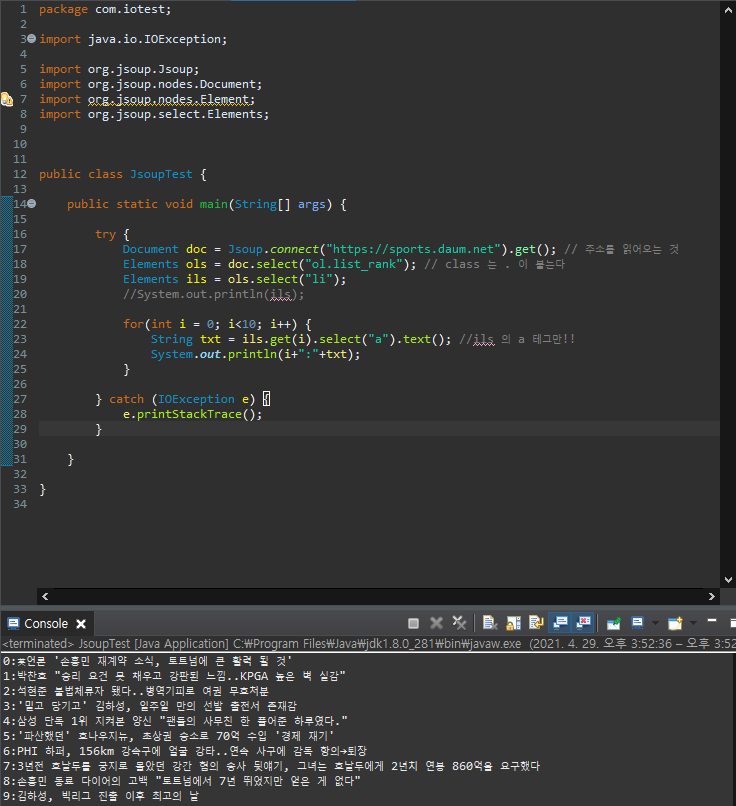Toggle Scroll Lock in the Console
The width and height of the screenshot is (736, 806).
513,624
